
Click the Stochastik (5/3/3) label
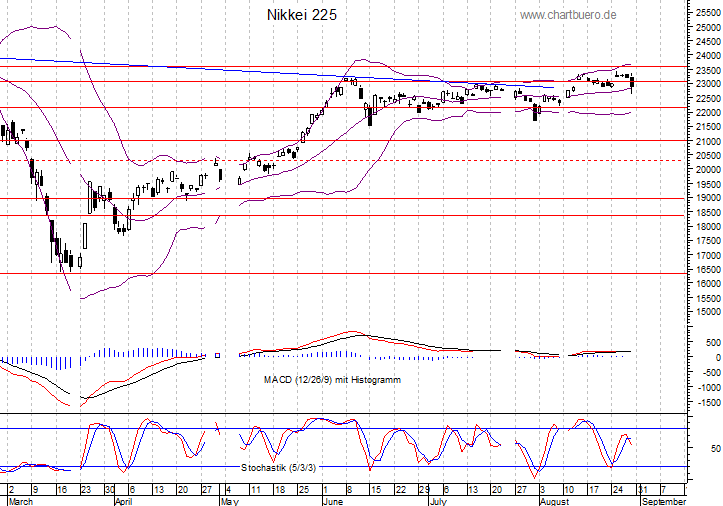click(279, 468)
